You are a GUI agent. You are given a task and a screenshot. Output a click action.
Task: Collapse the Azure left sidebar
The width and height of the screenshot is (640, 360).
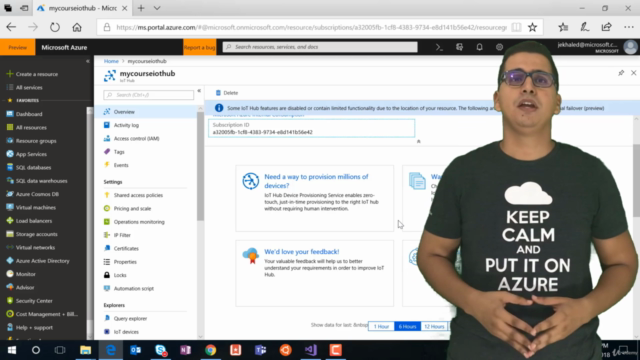(87, 61)
